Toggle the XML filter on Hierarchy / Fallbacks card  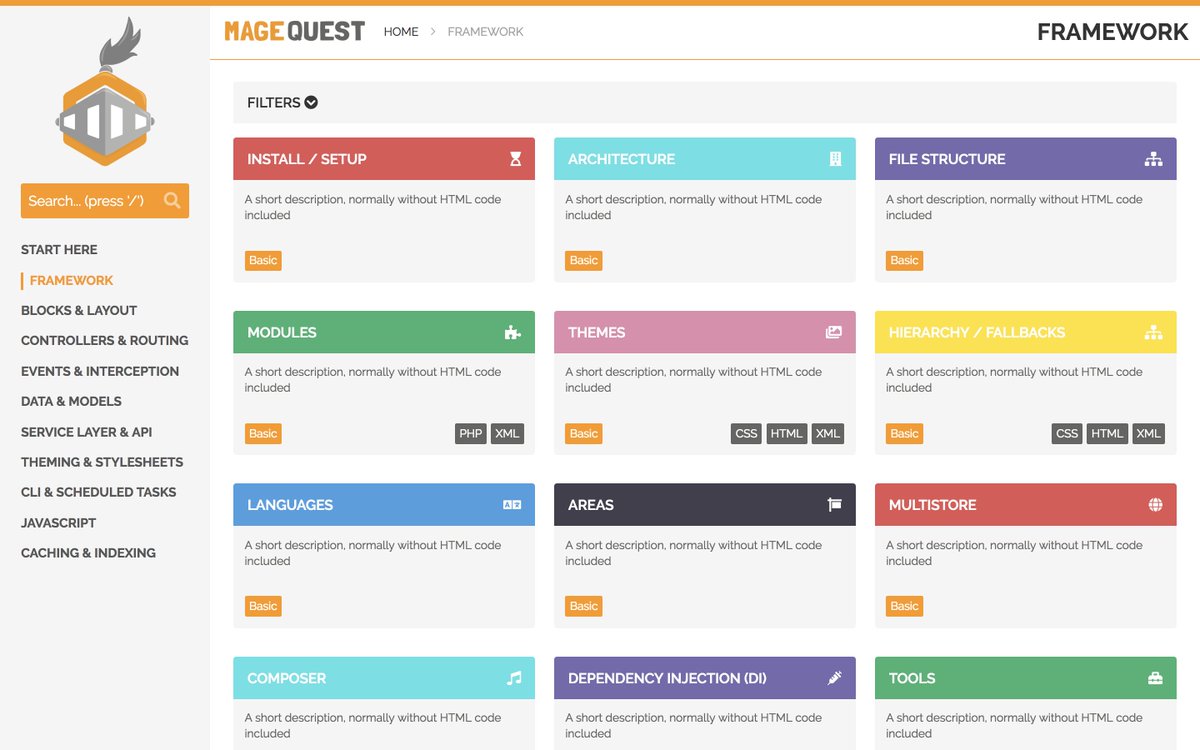point(1148,433)
